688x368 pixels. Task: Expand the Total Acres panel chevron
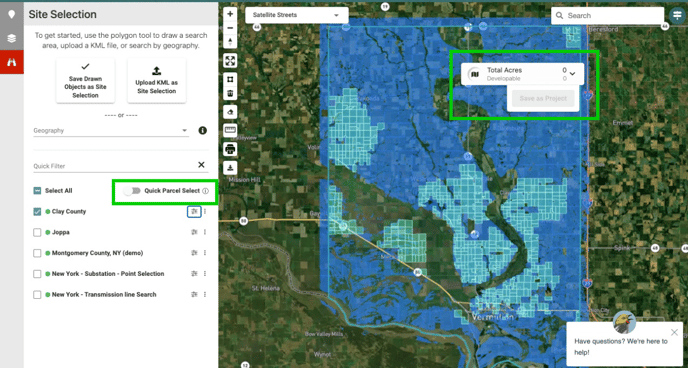572,74
